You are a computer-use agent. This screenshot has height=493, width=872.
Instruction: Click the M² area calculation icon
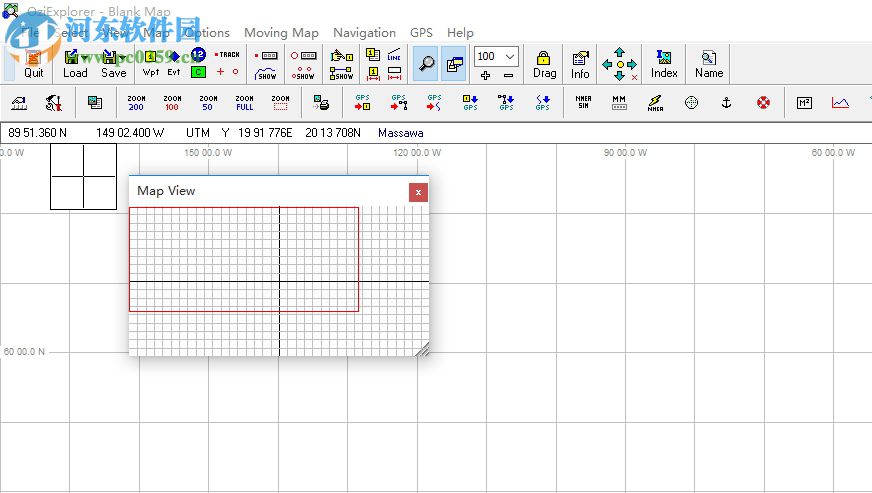point(804,102)
